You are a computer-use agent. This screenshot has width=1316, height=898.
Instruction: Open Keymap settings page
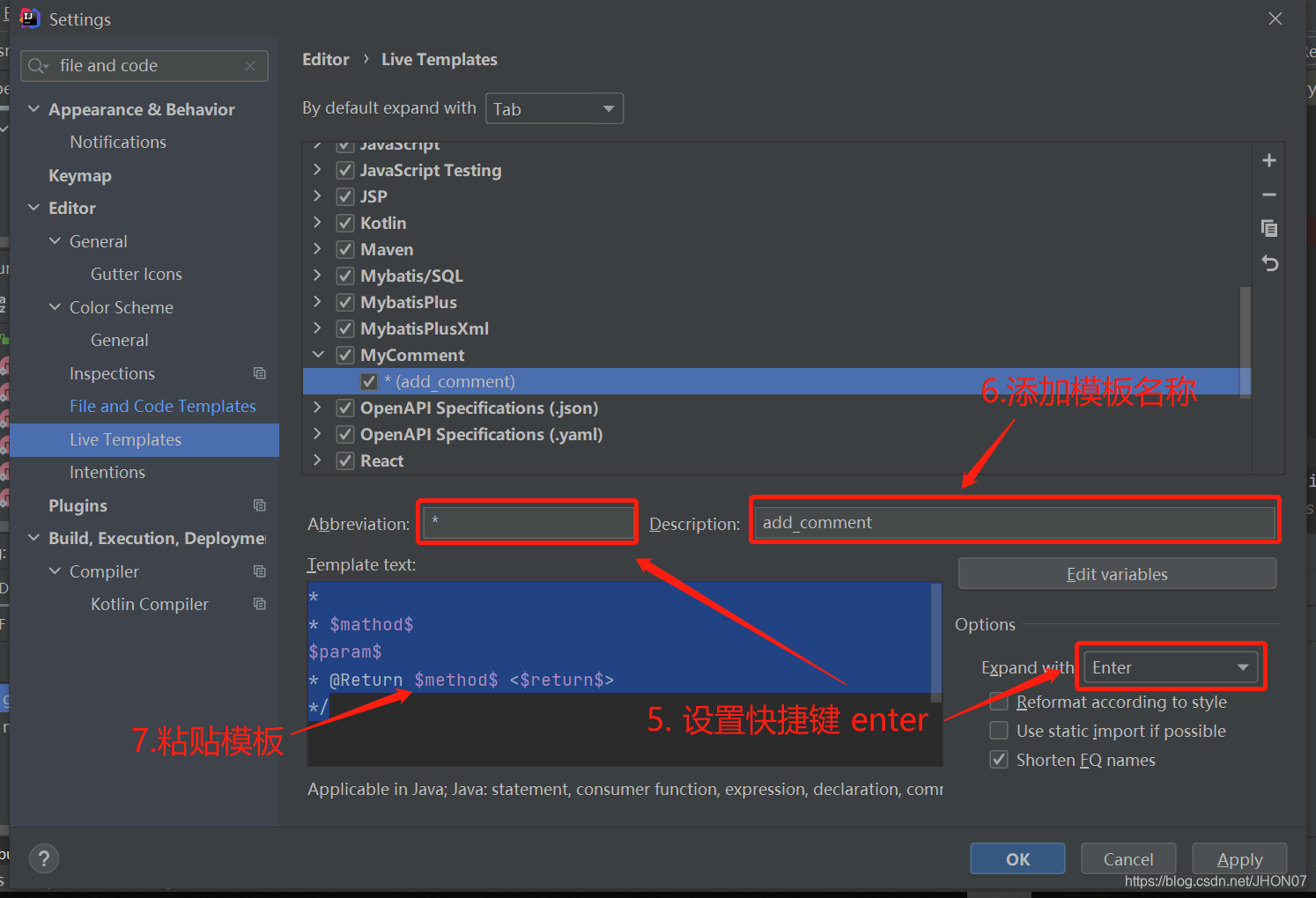coord(80,175)
